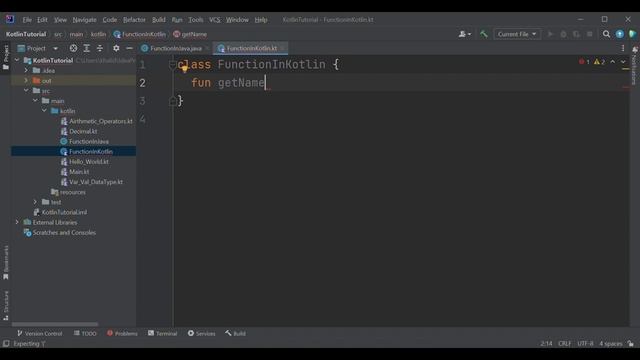Open the Terminal tool window
The image size is (640, 360).
tap(162, 333)
